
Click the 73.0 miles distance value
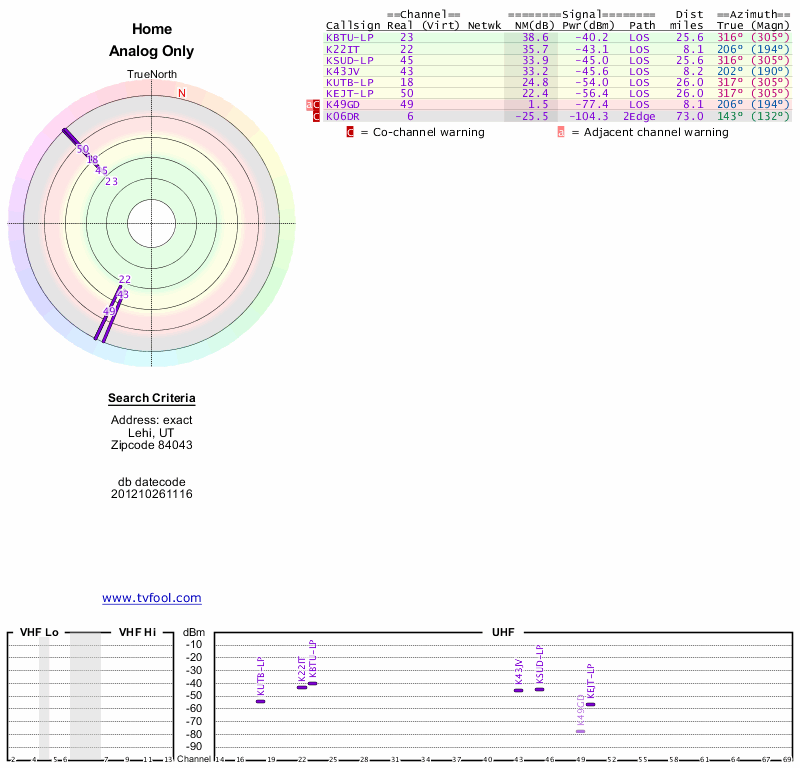[x=690, y=116]
